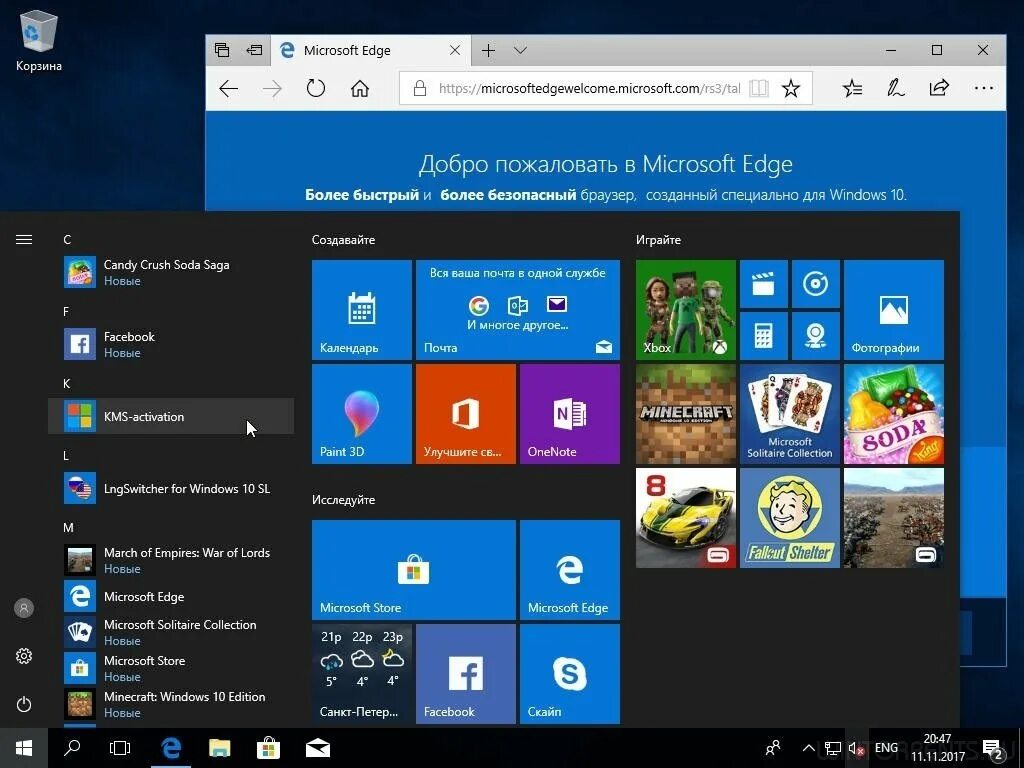Open the Calculator small tile
The width and height of the screenshot is (1024, 768).
click(763, 336)
